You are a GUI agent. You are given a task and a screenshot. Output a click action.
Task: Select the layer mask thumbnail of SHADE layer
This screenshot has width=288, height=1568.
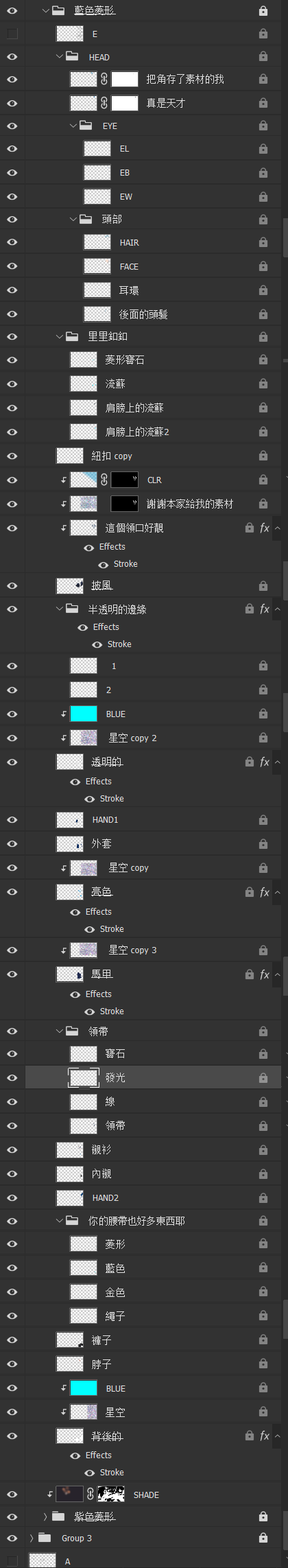point(111,1494)
